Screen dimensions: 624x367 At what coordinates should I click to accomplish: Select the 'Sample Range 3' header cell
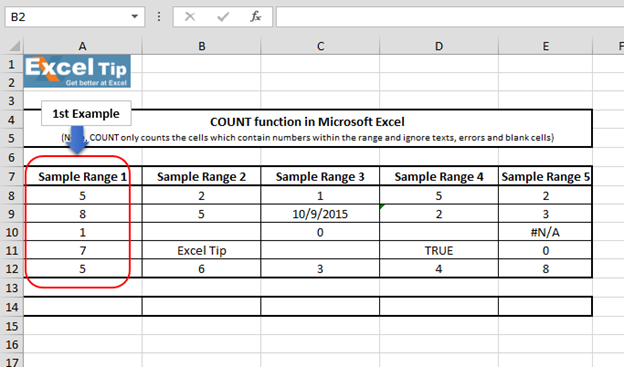tap(320, 176)
